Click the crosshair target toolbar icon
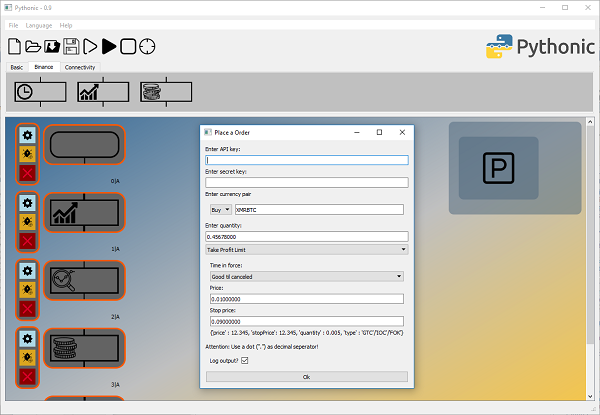600x415 pixels. (147, 46)
